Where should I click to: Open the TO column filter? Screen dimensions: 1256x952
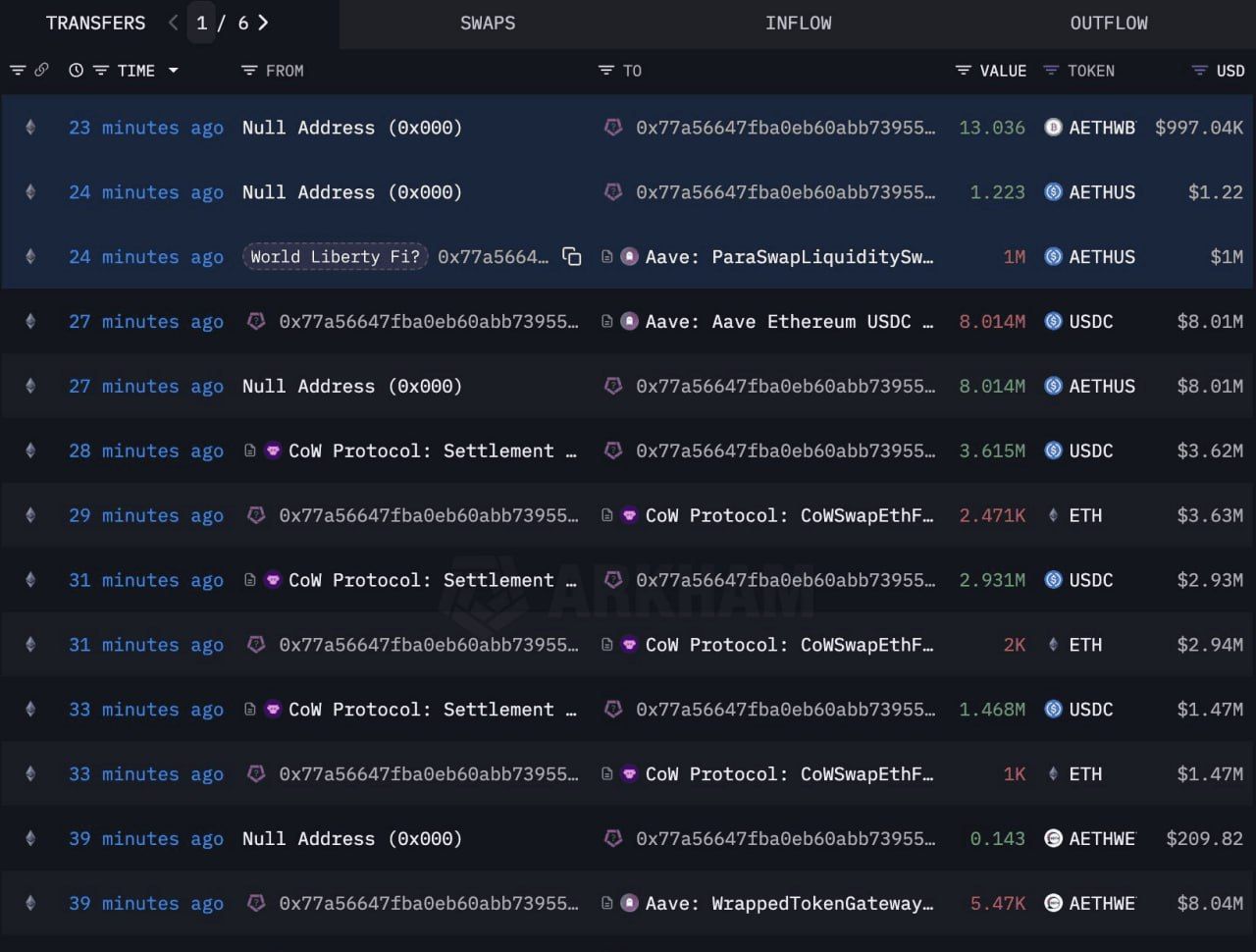[x=606, y=71]
